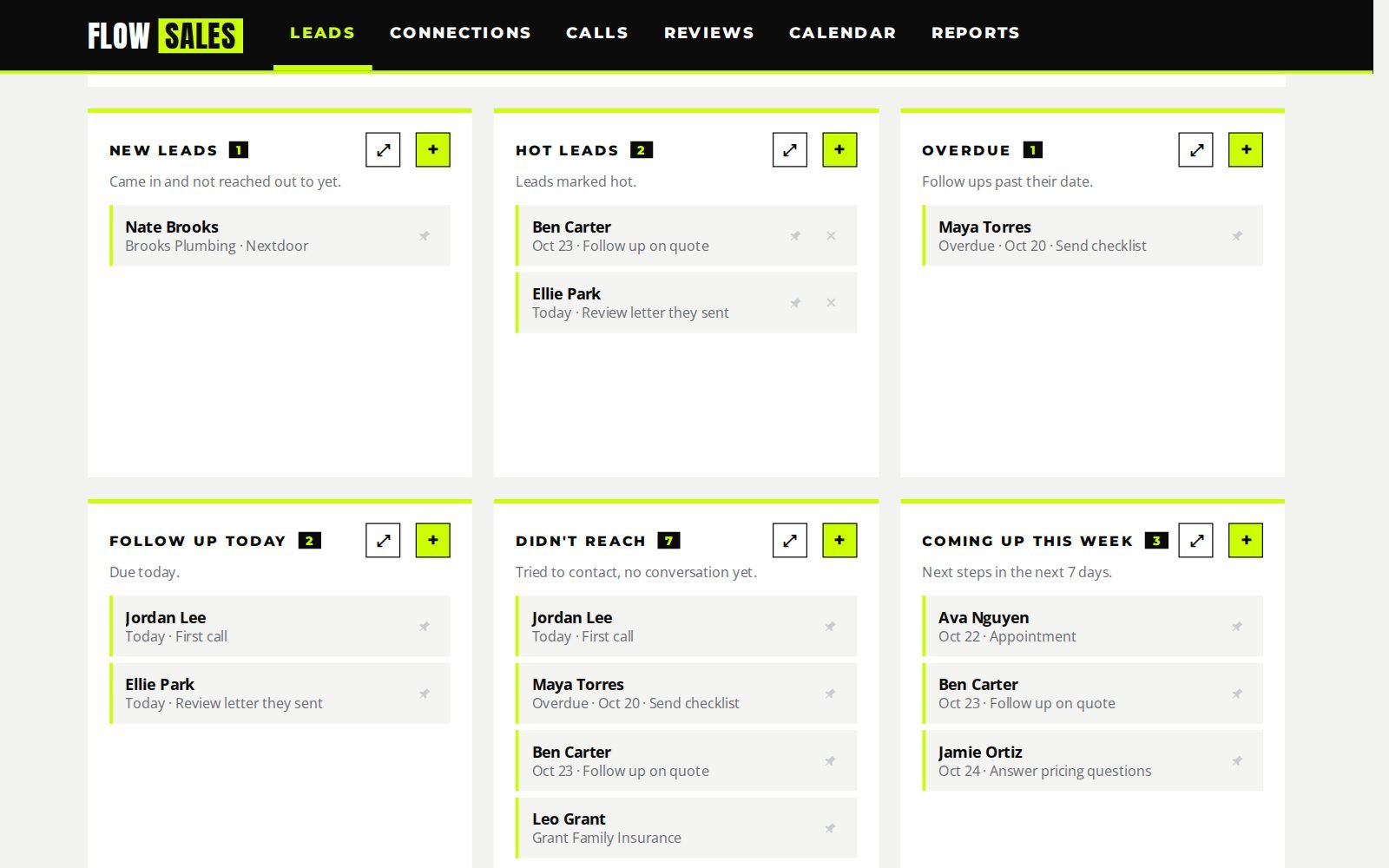1389x868 pixels.
Task: Pin Jordan Lee in Didn't Reach
Action: coord(831,626)
